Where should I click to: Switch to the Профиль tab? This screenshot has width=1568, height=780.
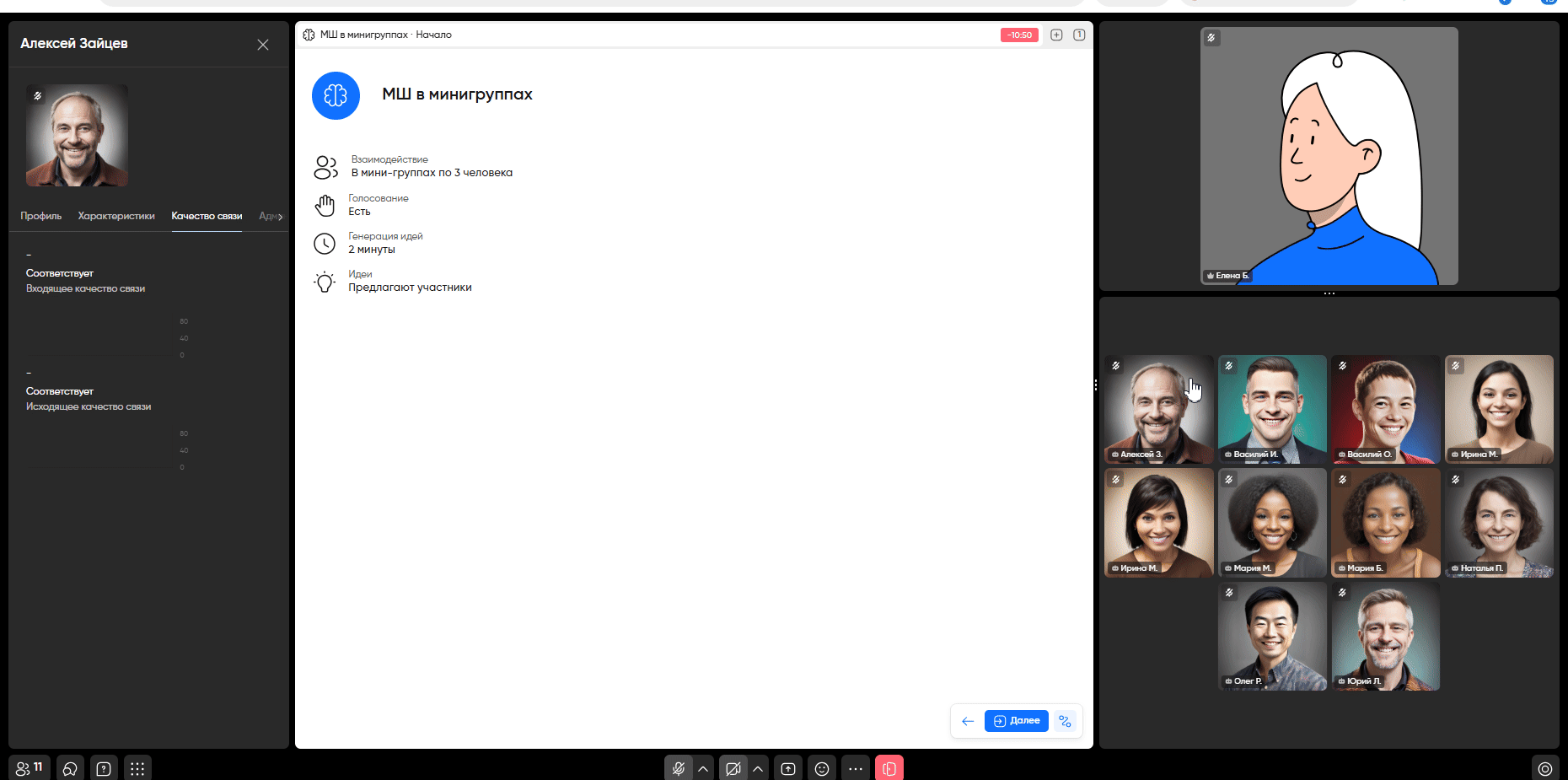click(41, 216)
